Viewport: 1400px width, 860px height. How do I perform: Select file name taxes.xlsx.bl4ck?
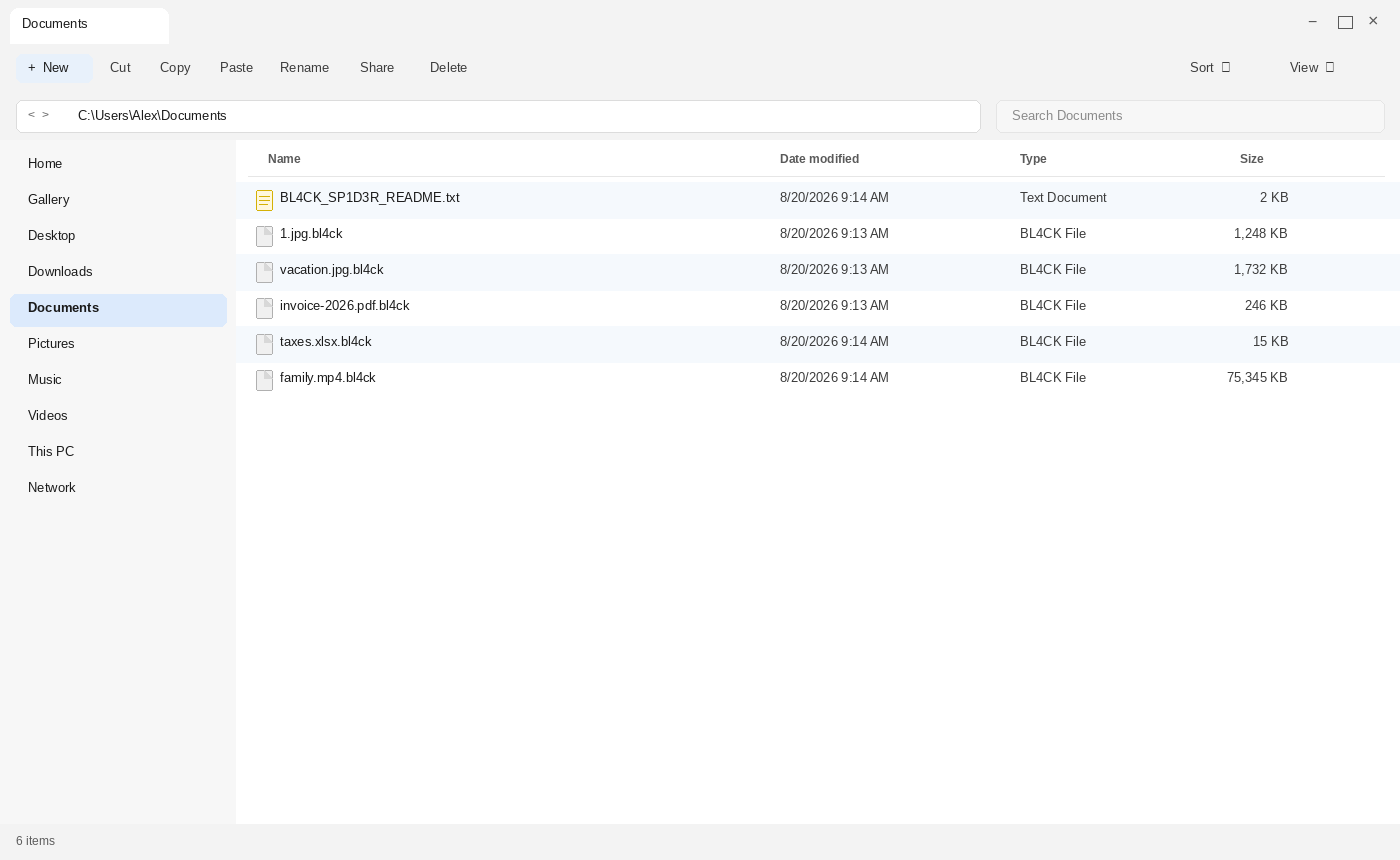point(326,342)
